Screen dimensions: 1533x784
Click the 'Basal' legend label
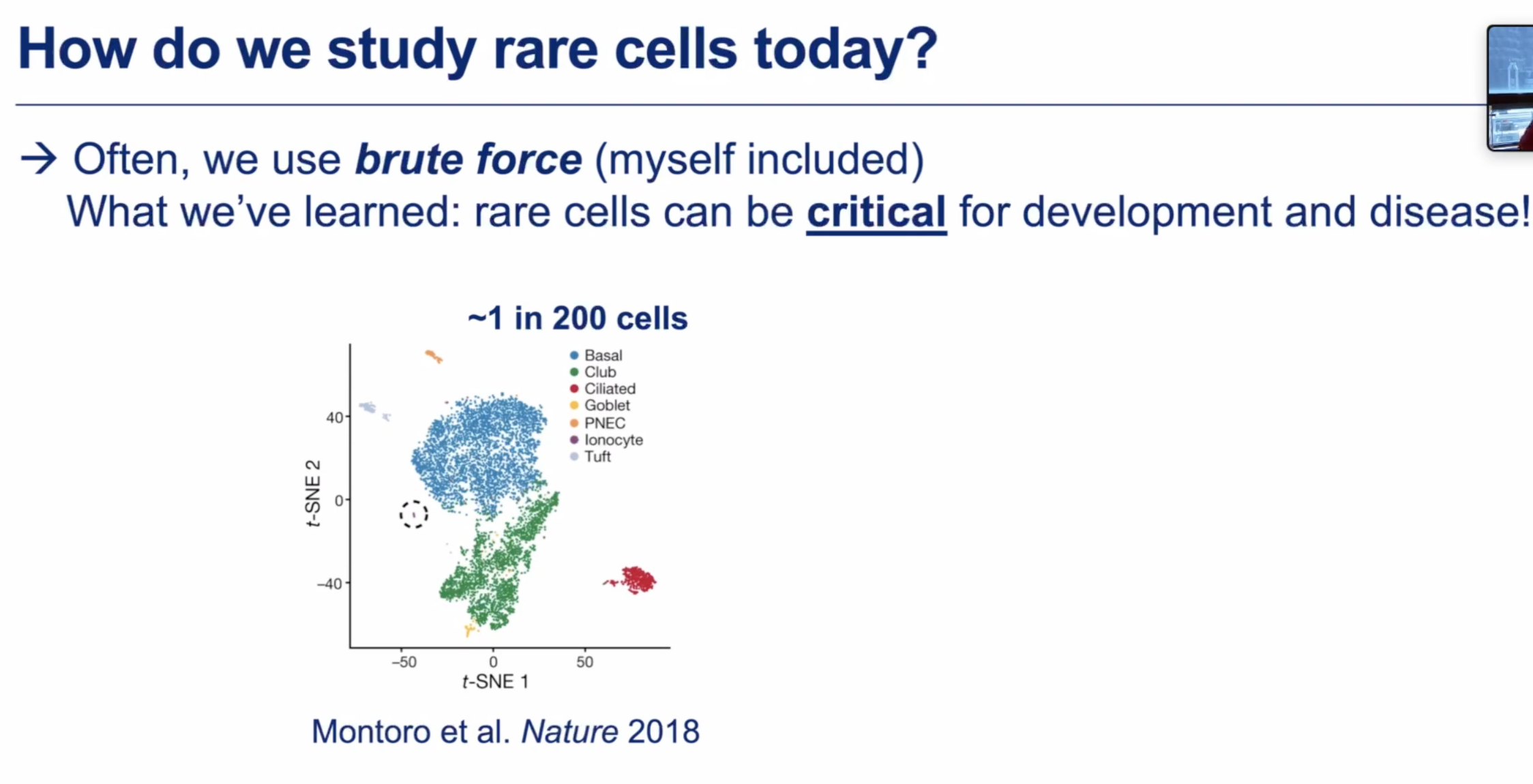(x=604, y=355)
